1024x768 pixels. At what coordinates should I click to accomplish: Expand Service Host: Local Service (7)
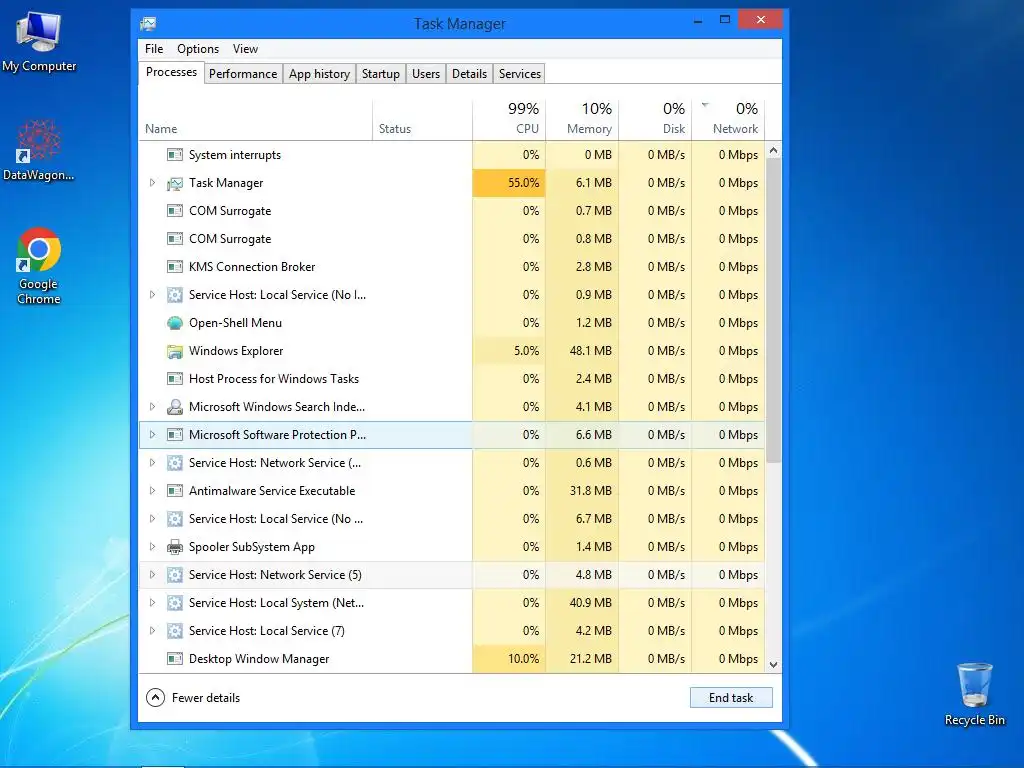152,631
